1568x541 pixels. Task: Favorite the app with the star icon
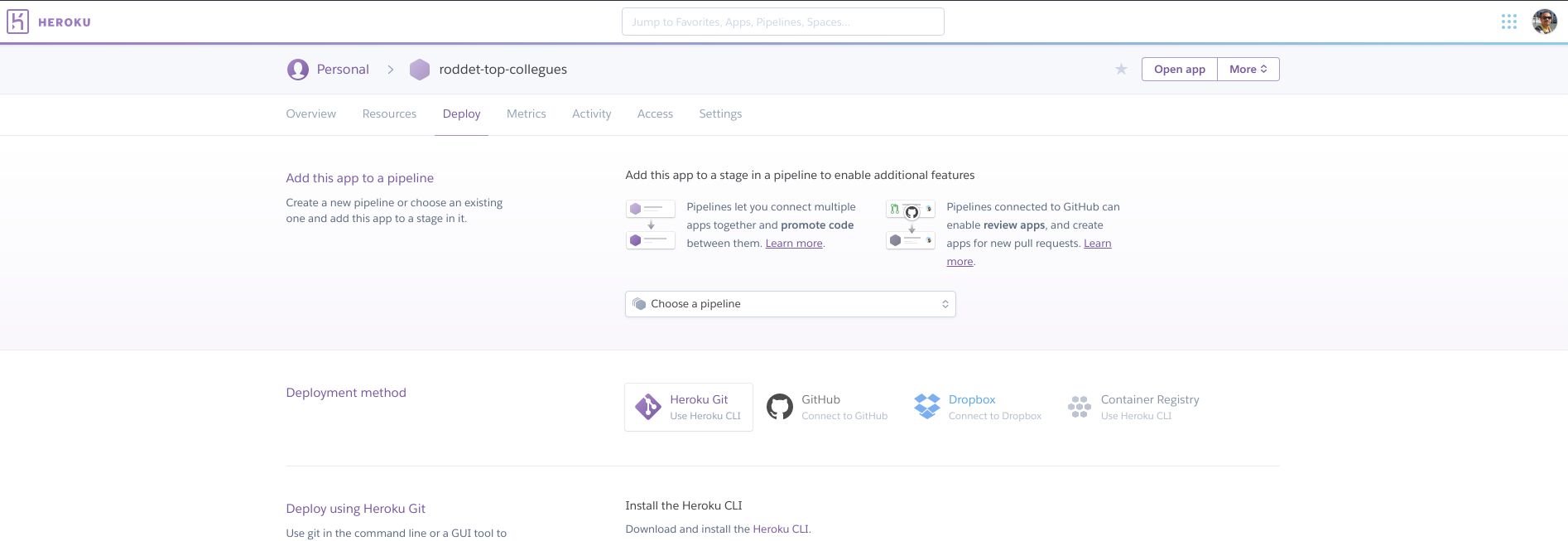1121,70
